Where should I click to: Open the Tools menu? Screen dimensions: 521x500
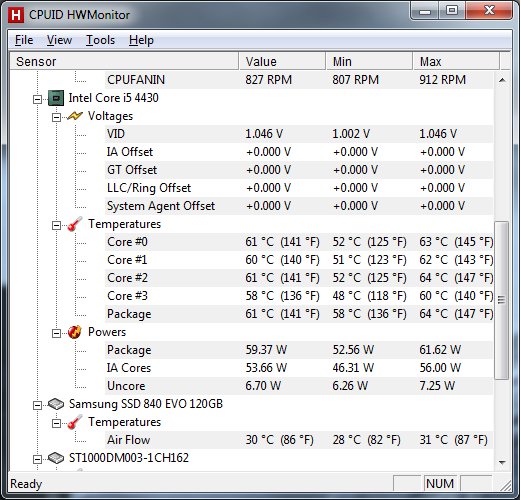[x=100, y=40]
